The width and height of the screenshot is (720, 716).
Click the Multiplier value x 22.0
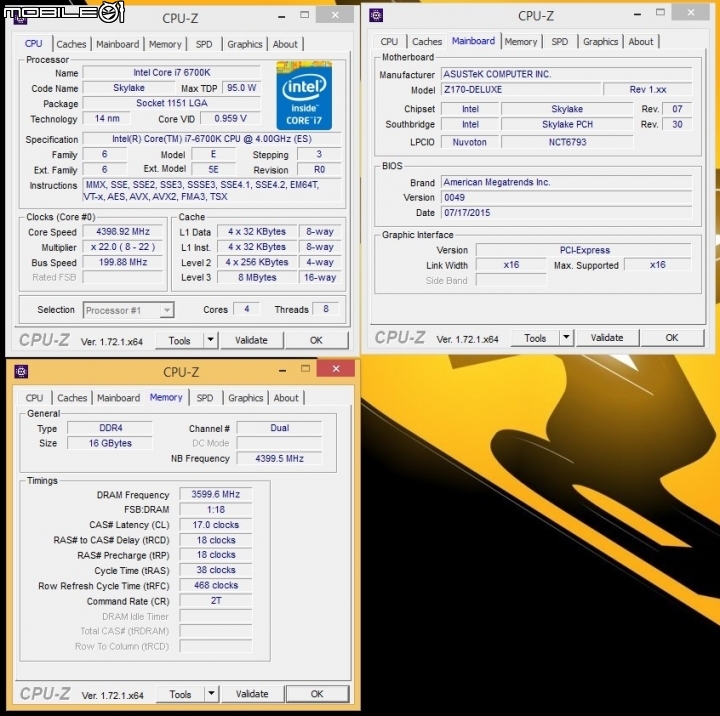point(123,247)
